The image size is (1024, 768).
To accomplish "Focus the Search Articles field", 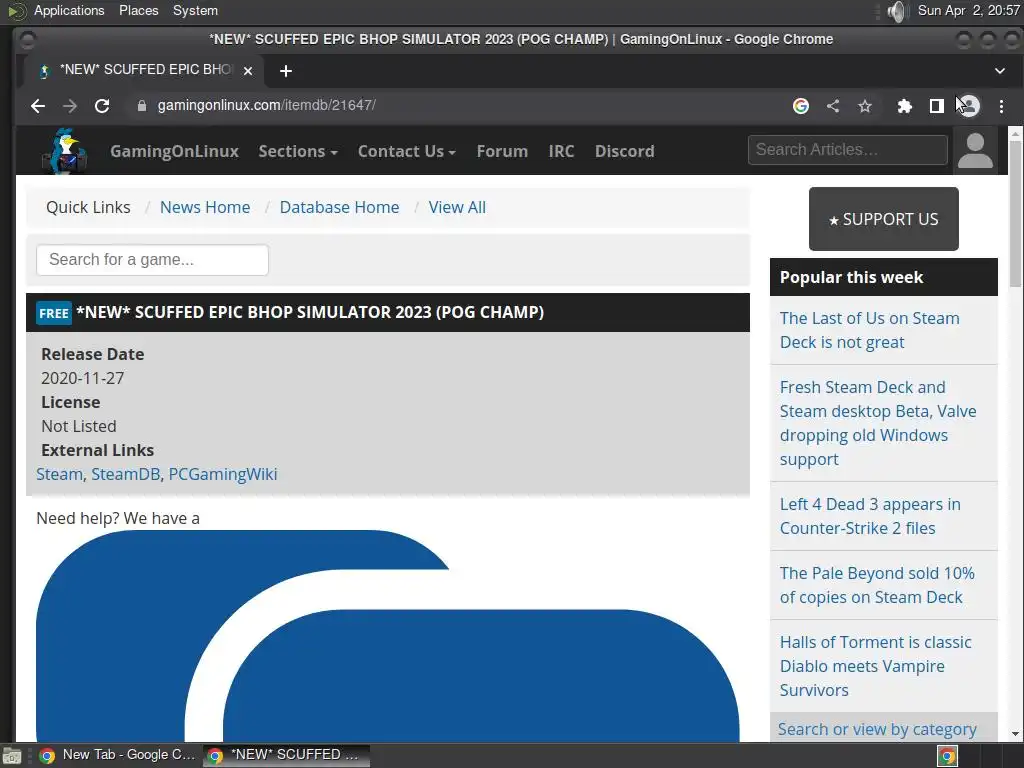I will [x=848, y=150].
